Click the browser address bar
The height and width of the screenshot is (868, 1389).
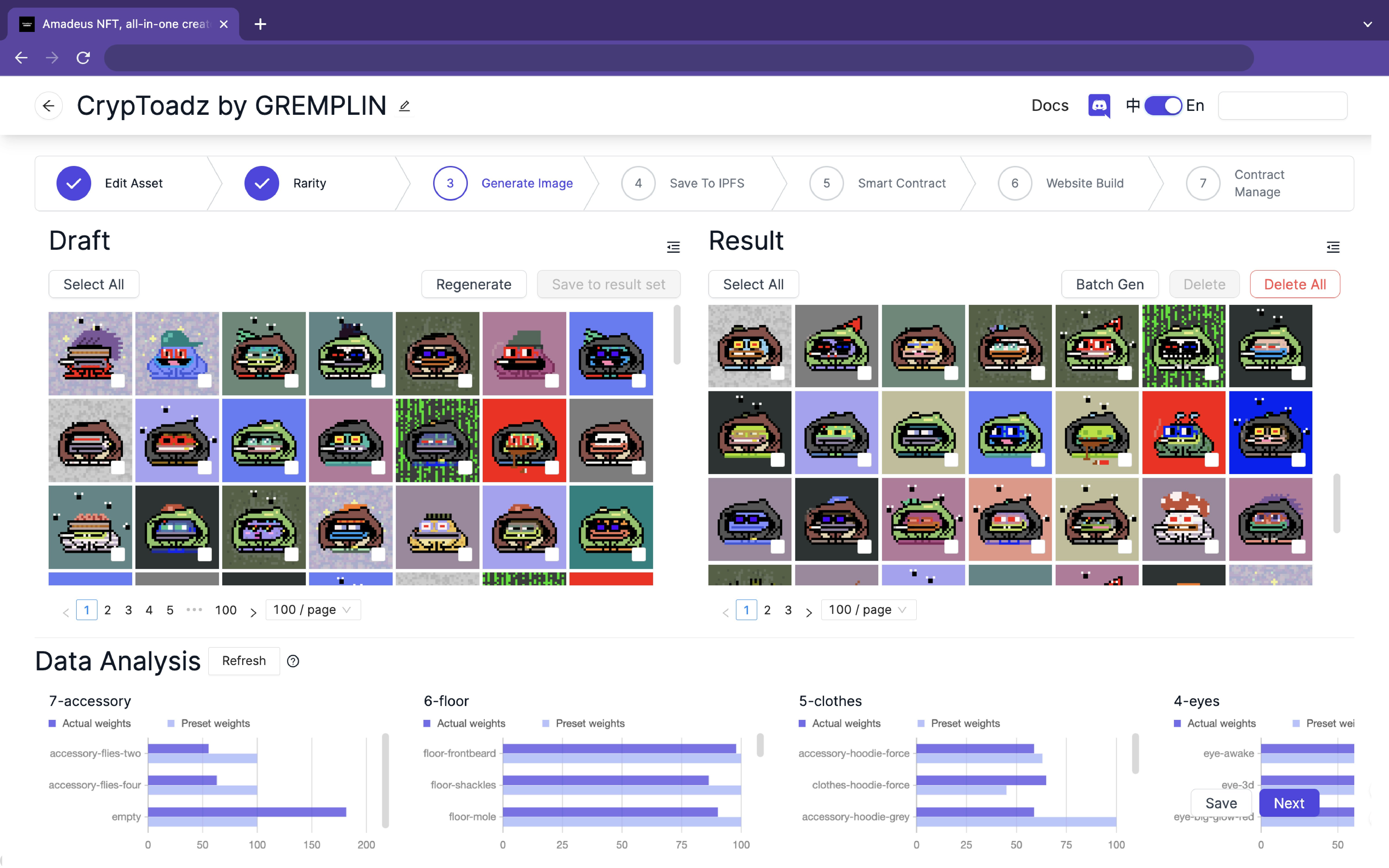click(679, 58)
